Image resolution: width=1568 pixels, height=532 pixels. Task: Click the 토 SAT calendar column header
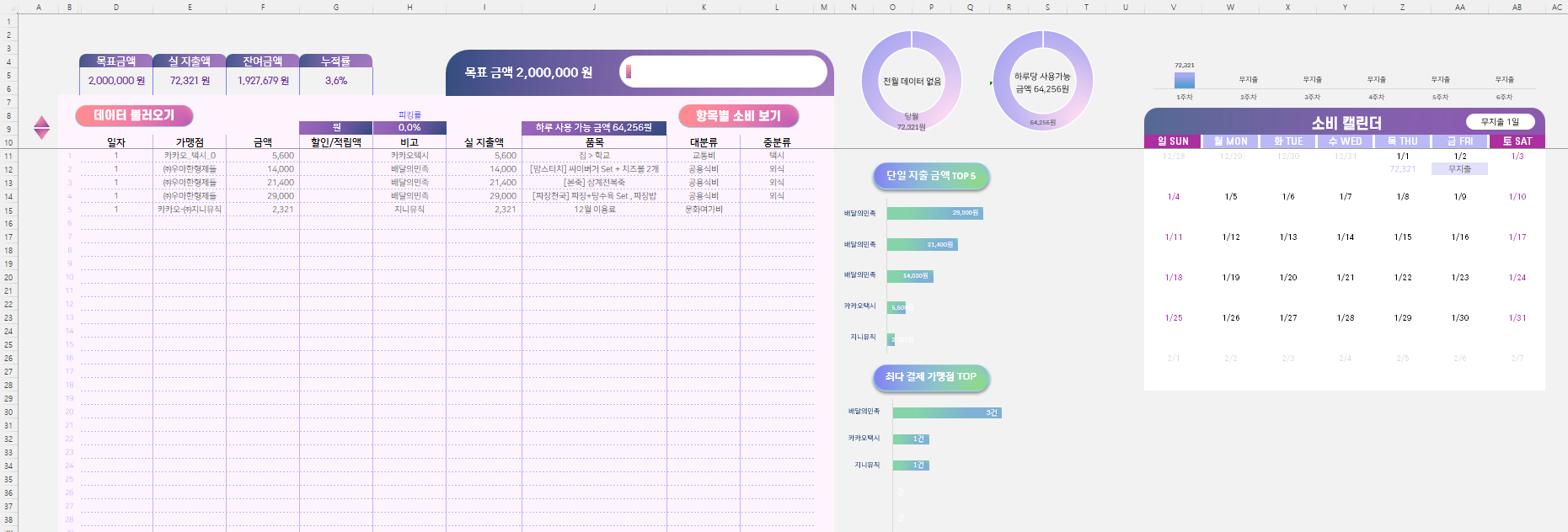click(x=1517, y=141)
